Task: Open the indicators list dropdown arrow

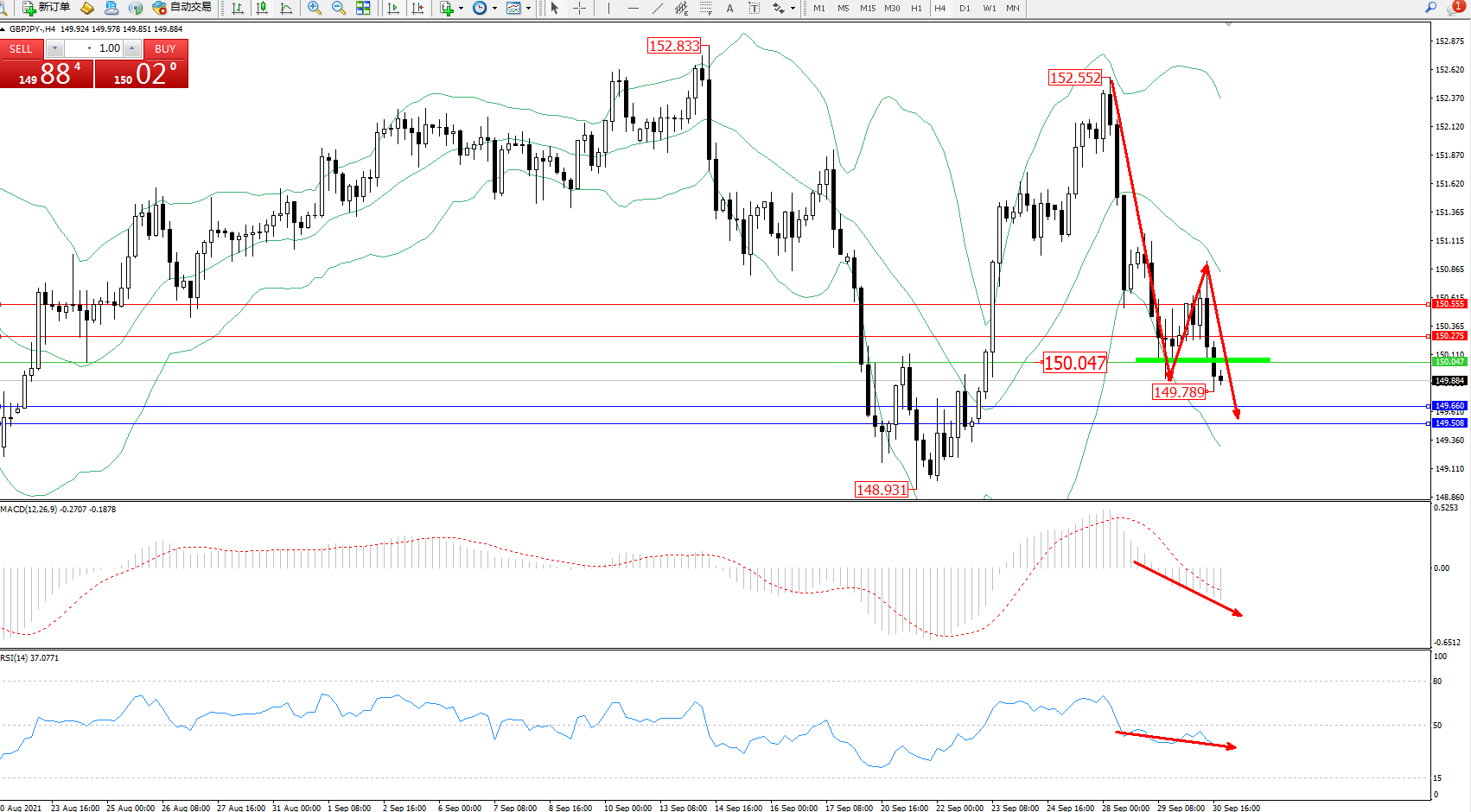Action: click(461, 9)
